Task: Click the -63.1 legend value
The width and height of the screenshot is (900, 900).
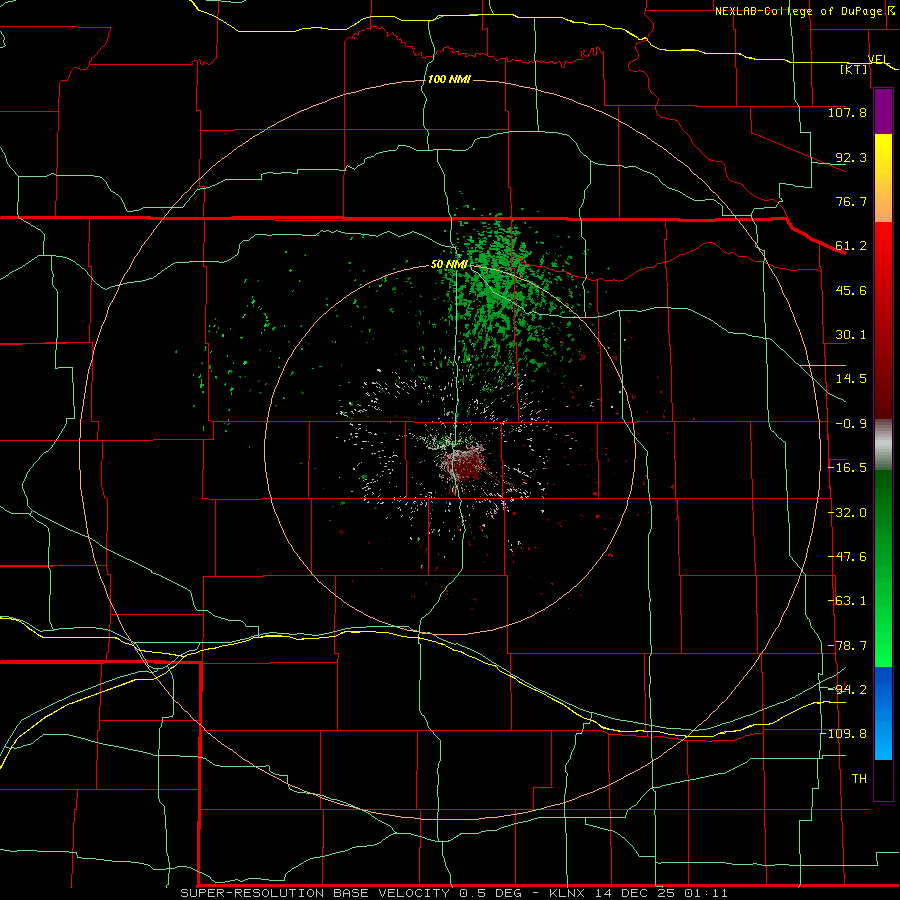Action: [x=847, y=601]
